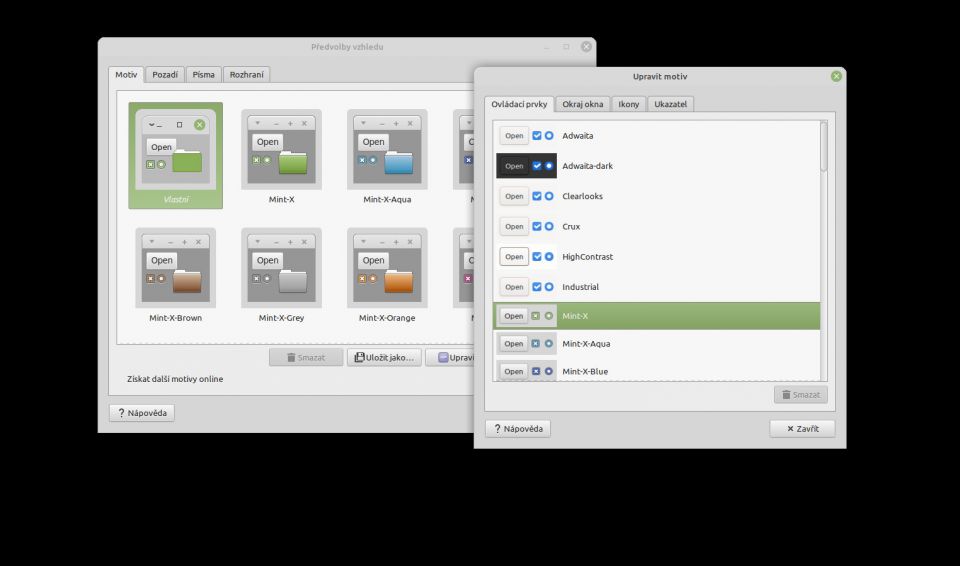The image size is (960, 566).
Task: Switch to the Ukazatel tab
Action: (670, 104)
